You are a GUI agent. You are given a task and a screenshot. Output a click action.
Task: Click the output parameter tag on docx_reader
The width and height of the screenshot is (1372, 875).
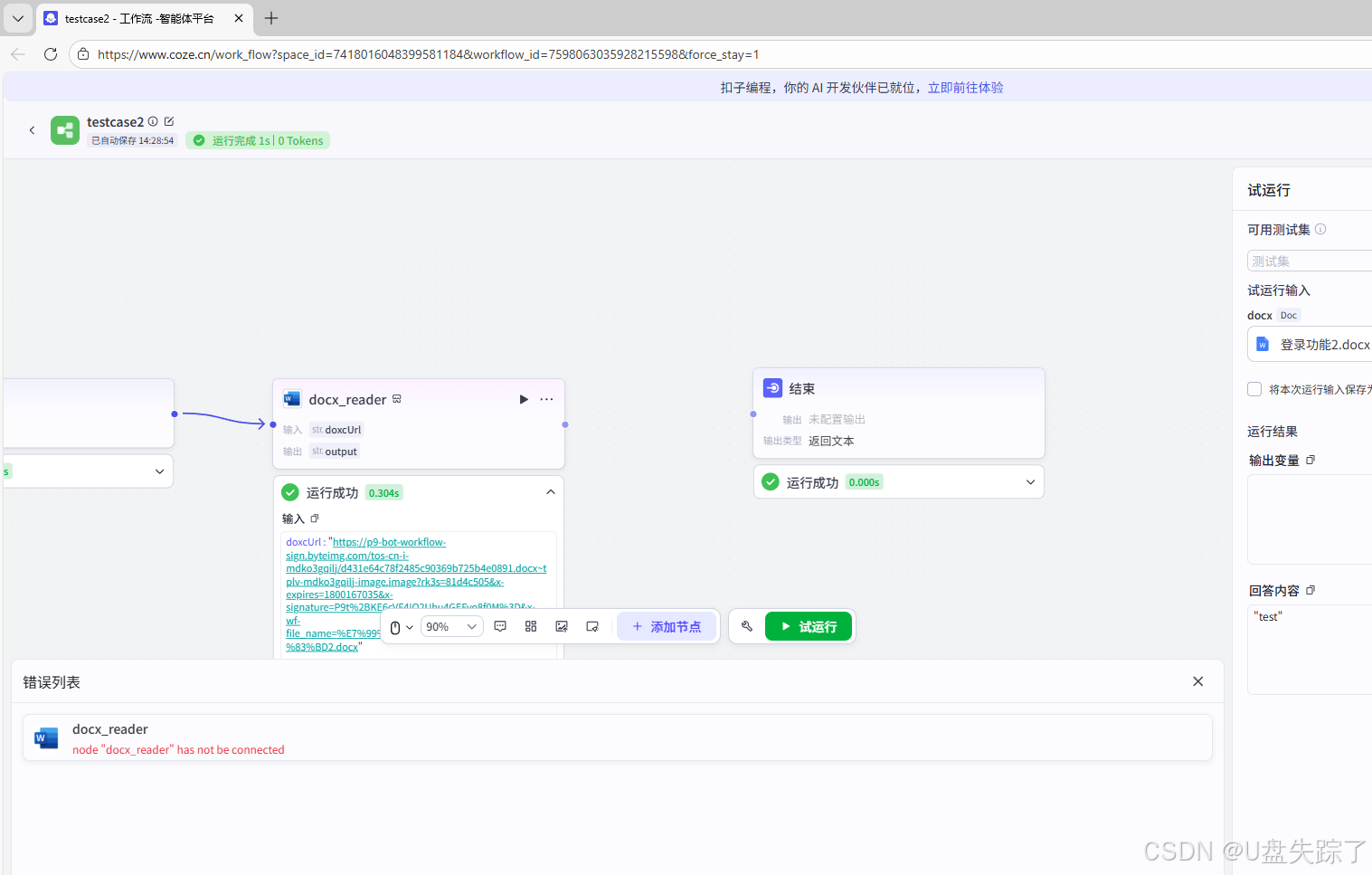pos(335,452)
